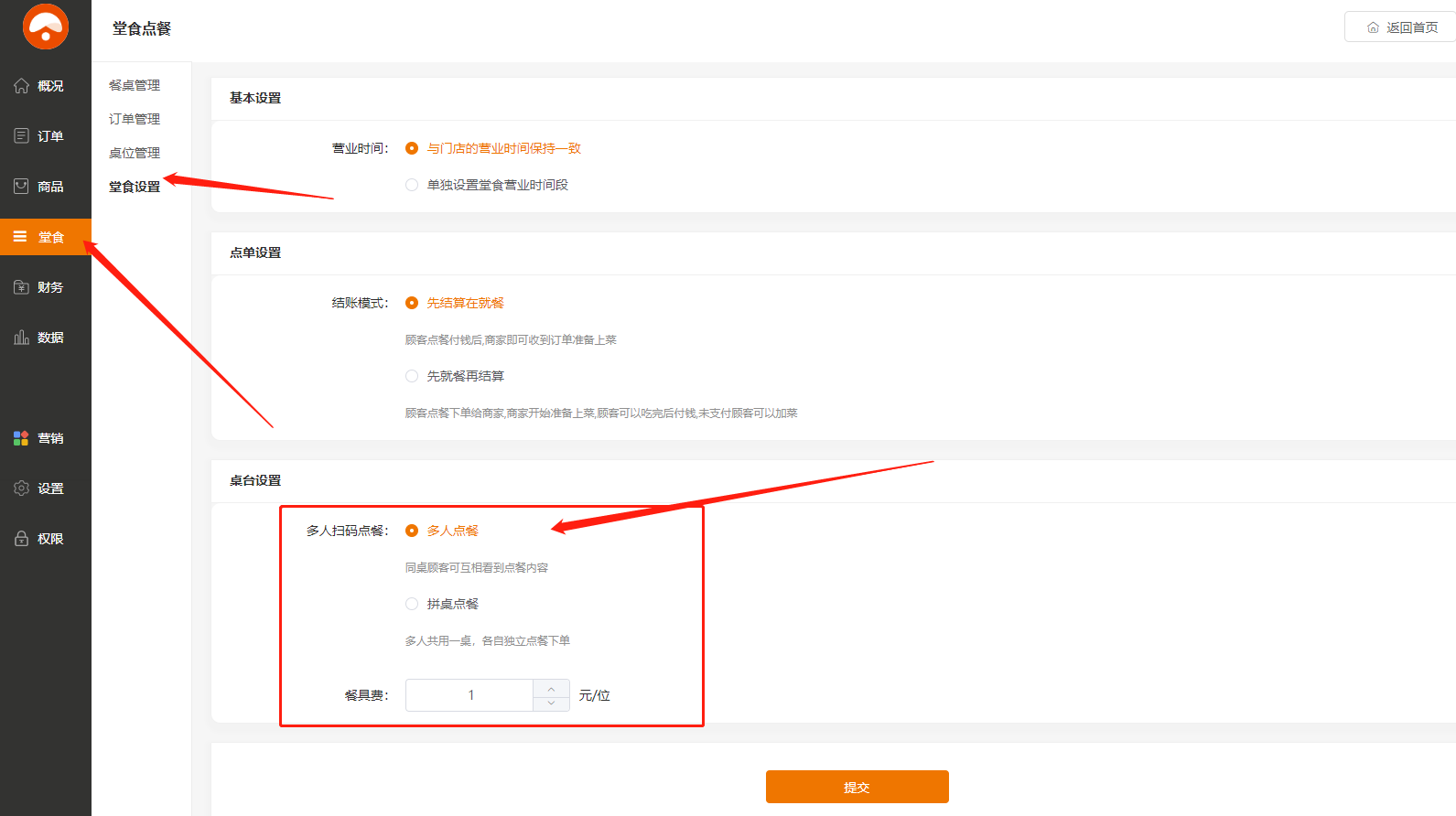The height and width of the screenshot is (816, 1456).
Task: Go to 桌位管理 submenu item
Action: coord(135,153)
